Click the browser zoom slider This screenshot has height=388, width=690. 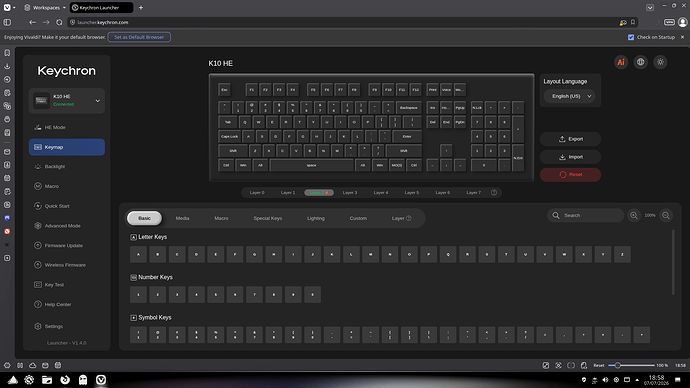click(x=631, y=365)
